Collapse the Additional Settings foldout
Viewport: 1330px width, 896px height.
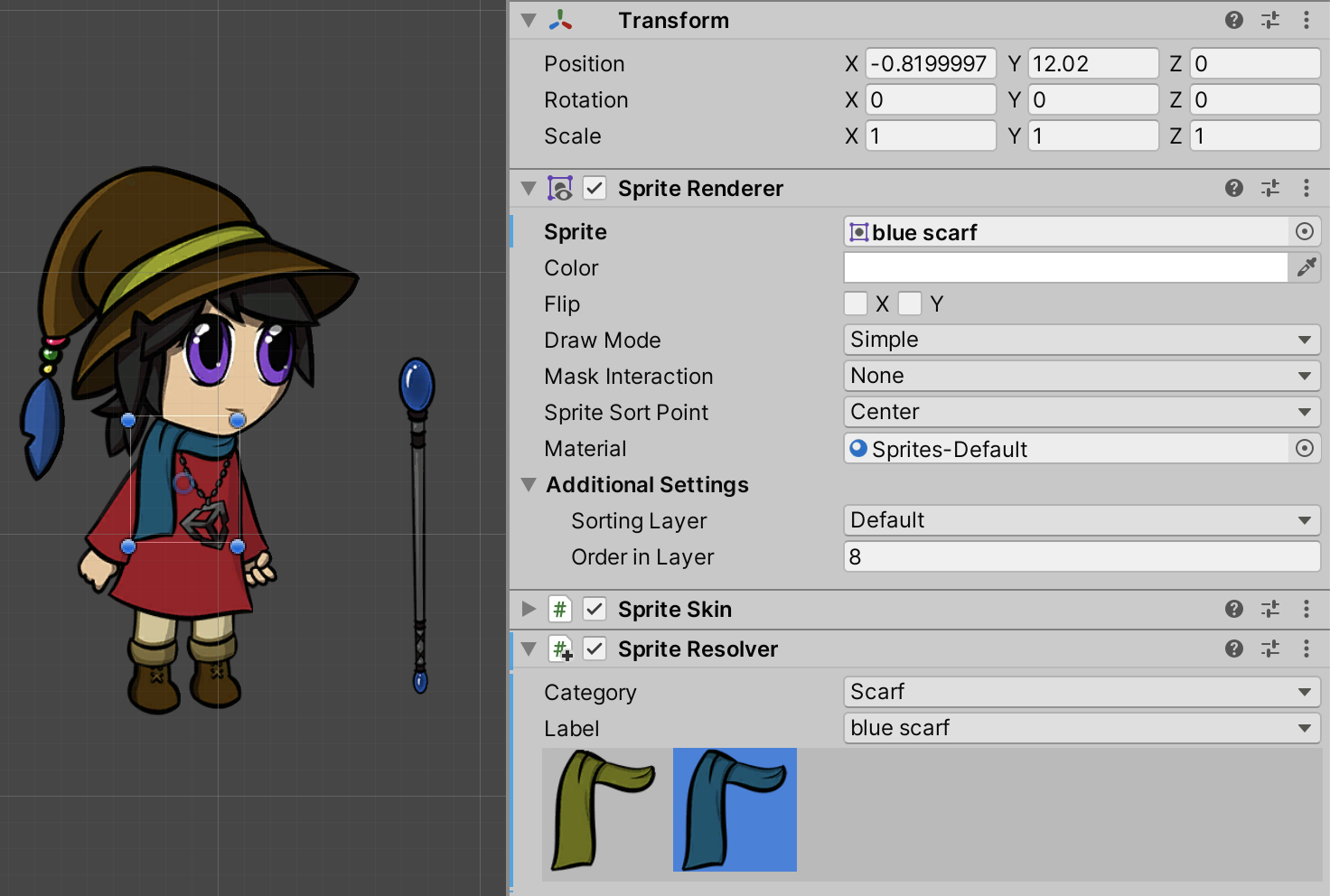pos(529,484)
